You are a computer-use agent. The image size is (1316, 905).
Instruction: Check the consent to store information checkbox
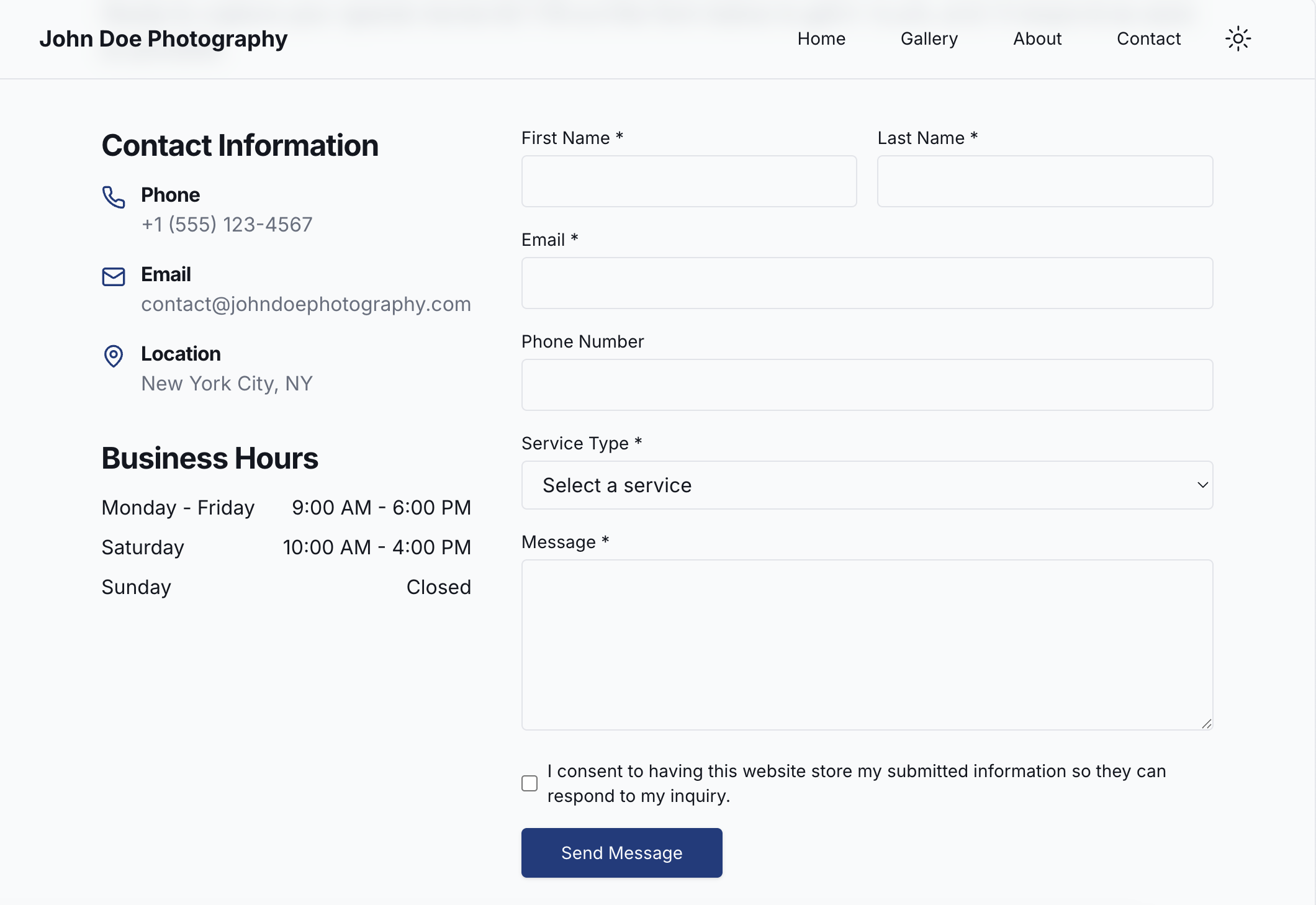coord(530,783)
